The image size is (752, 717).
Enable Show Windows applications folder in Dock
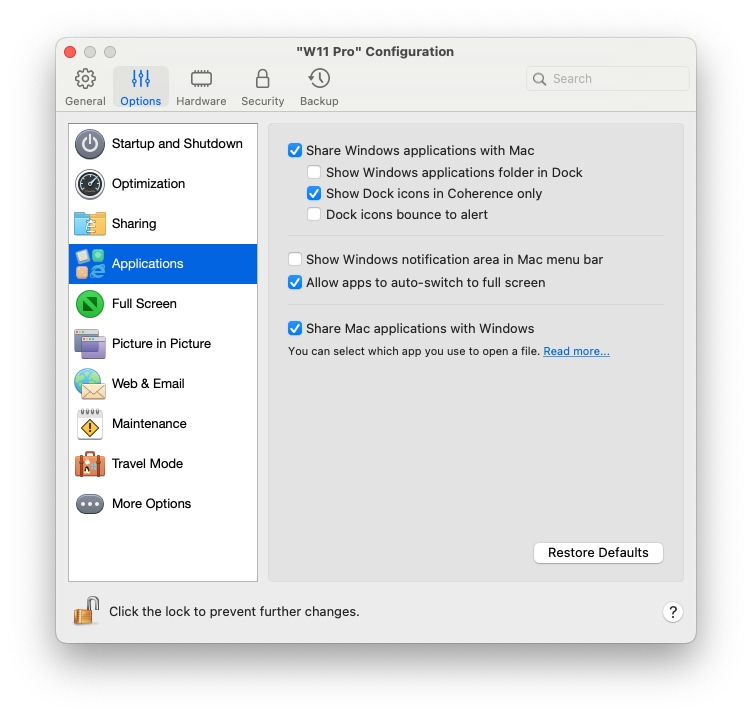315,173
